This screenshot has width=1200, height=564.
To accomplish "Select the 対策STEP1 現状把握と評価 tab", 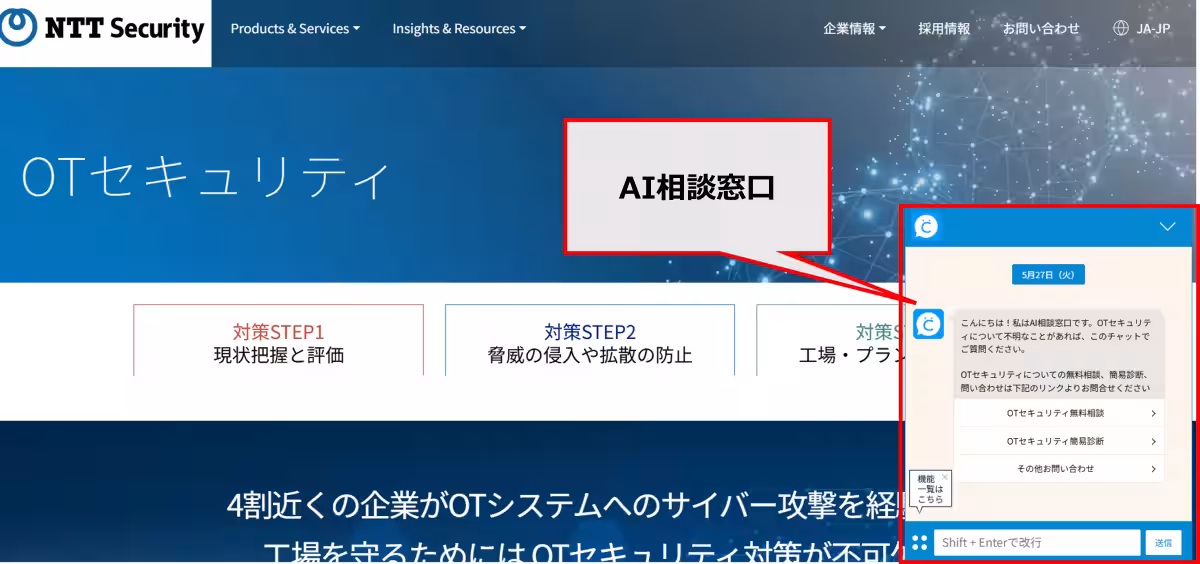I will pyautogui.click(x=278, y=342).
